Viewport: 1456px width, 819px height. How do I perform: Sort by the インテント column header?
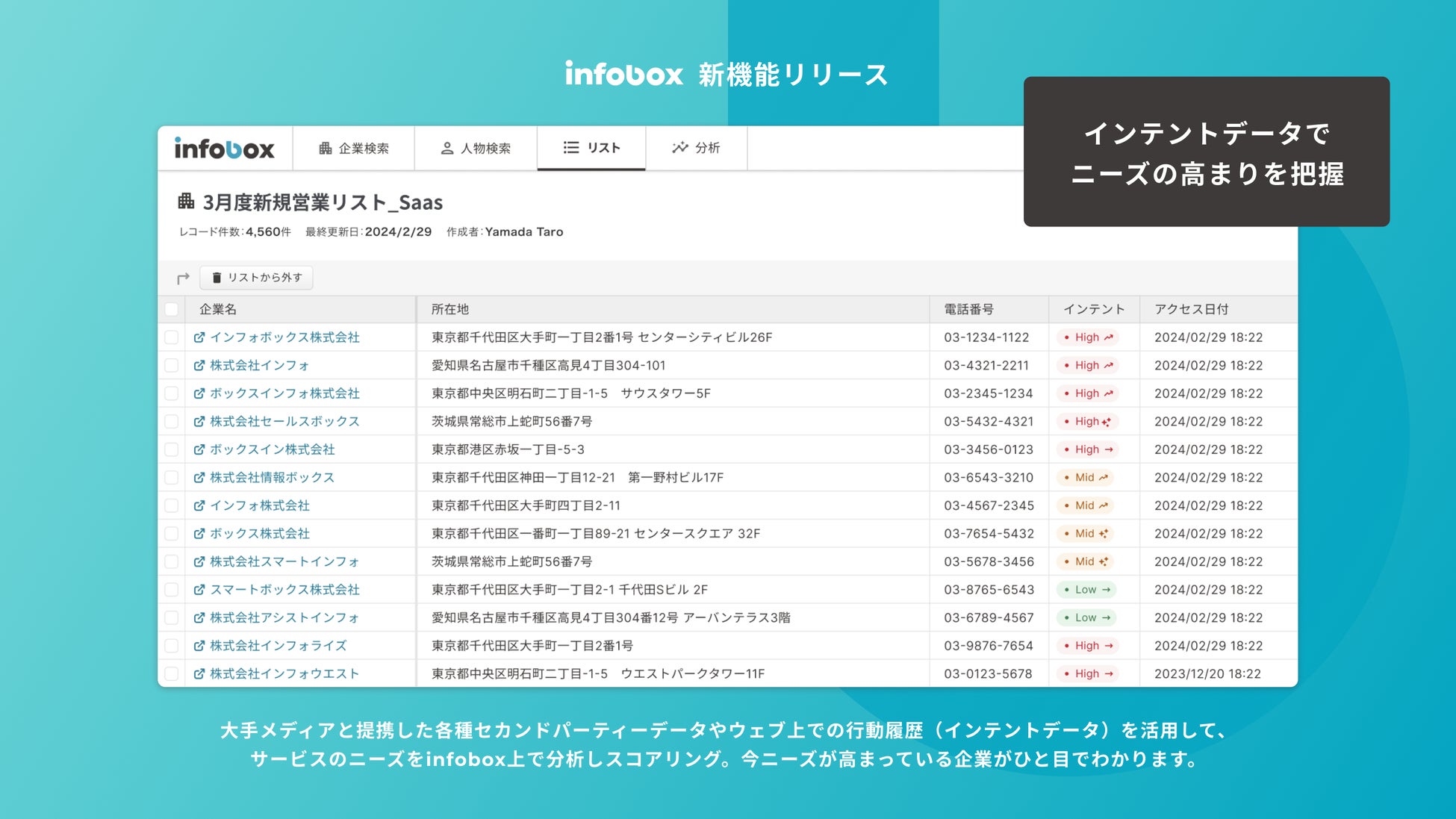click(x=1093, y=309)
